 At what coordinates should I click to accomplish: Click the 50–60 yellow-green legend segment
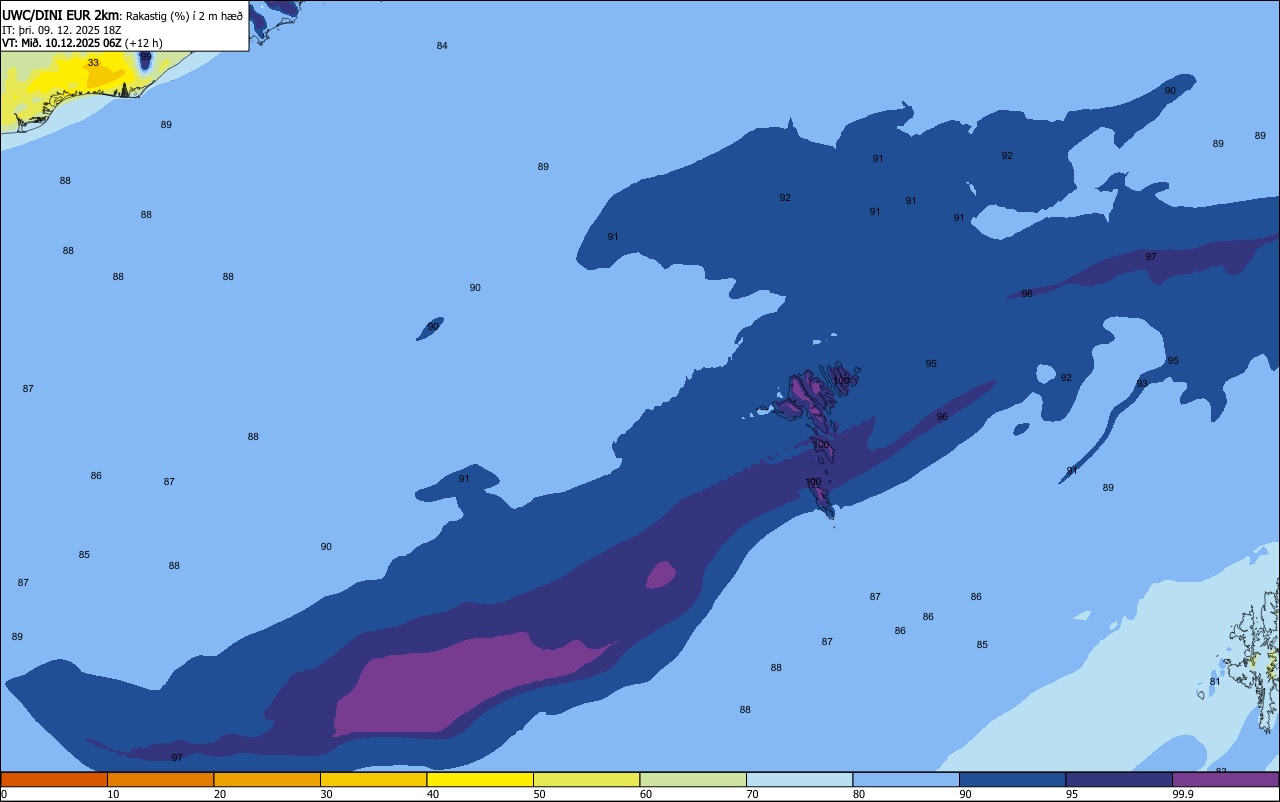[x=586, y=779]
